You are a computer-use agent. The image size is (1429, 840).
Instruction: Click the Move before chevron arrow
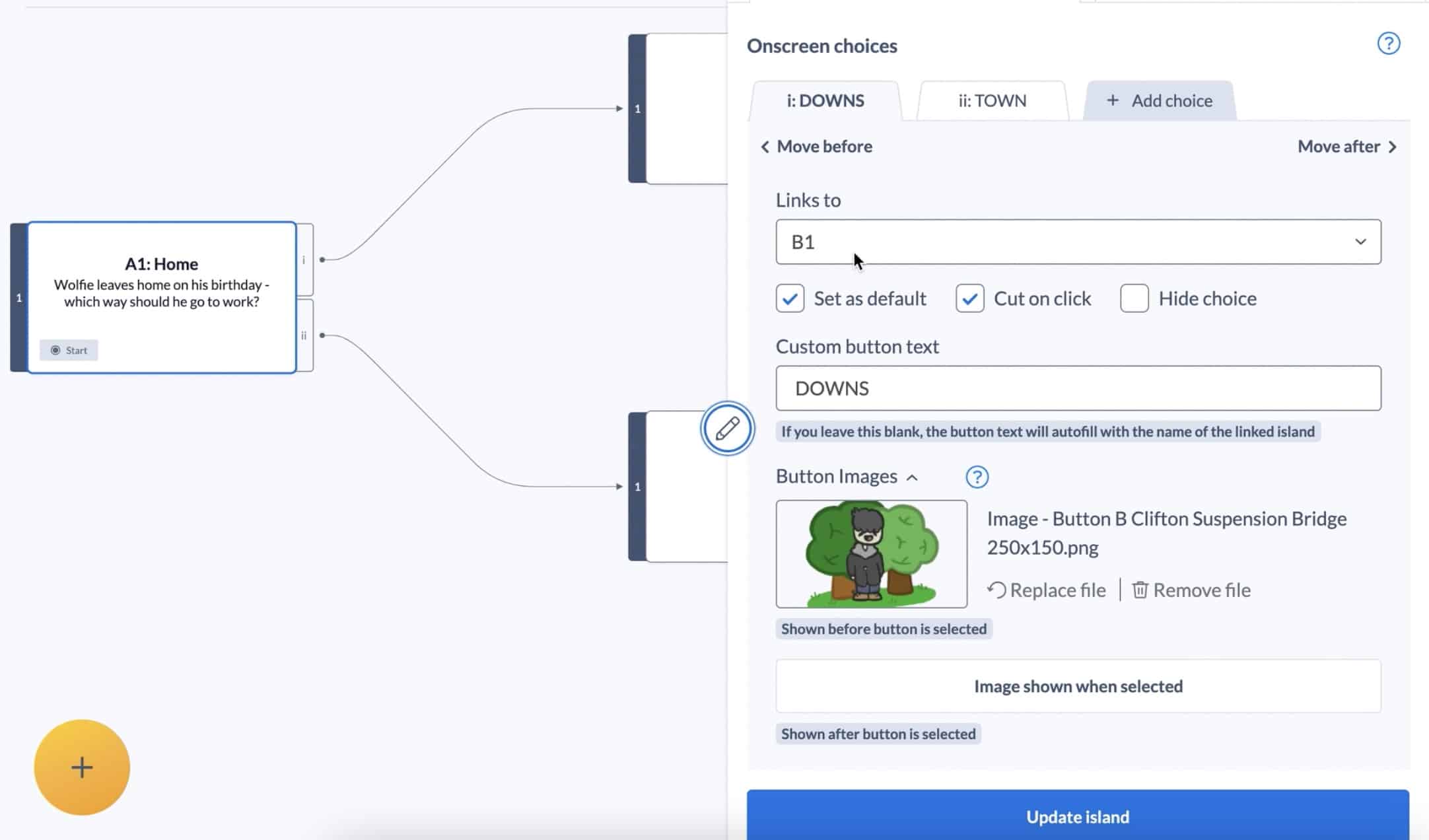coord(764,146)
